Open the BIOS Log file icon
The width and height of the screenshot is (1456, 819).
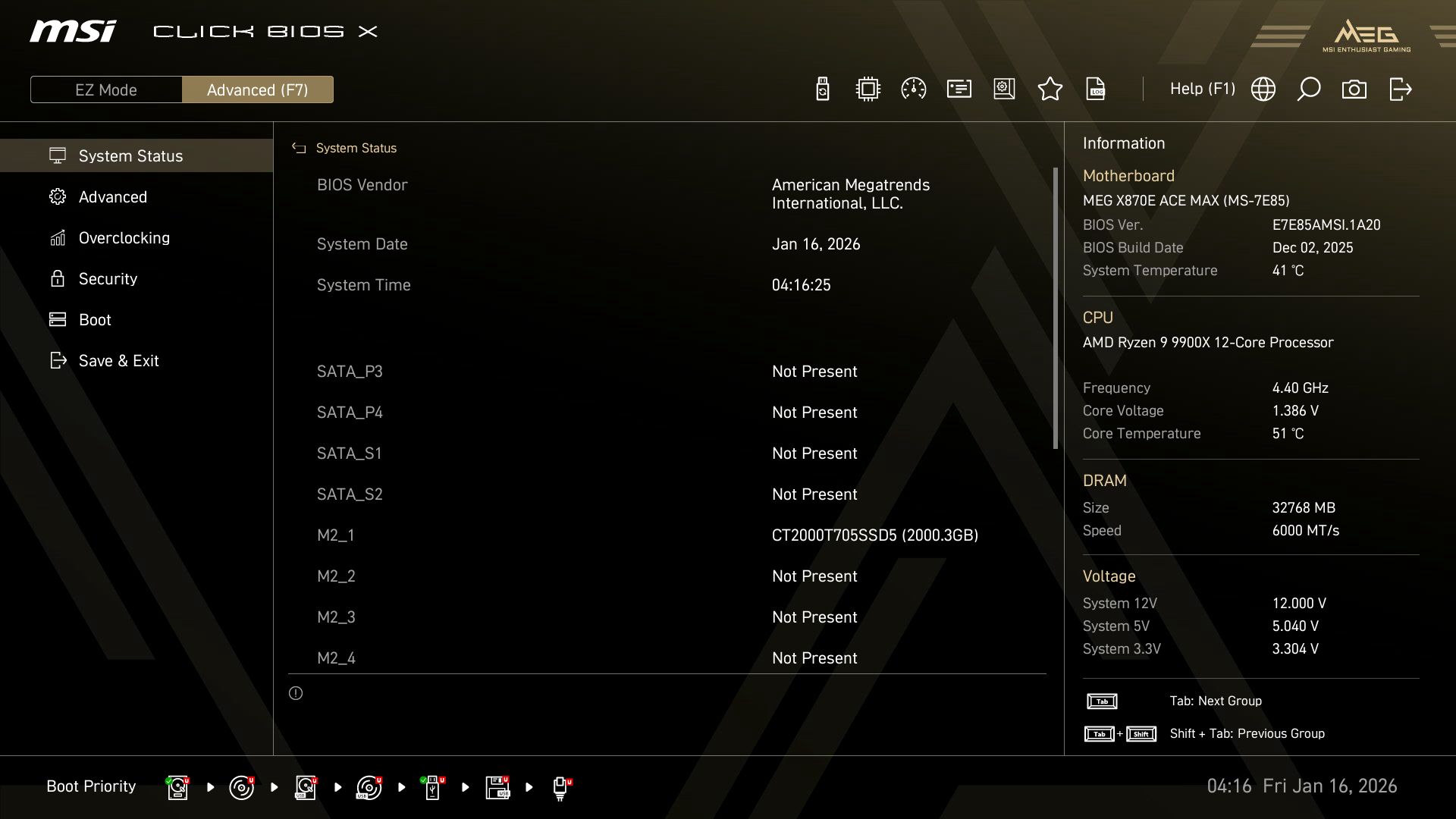(x=1096, y=89)
